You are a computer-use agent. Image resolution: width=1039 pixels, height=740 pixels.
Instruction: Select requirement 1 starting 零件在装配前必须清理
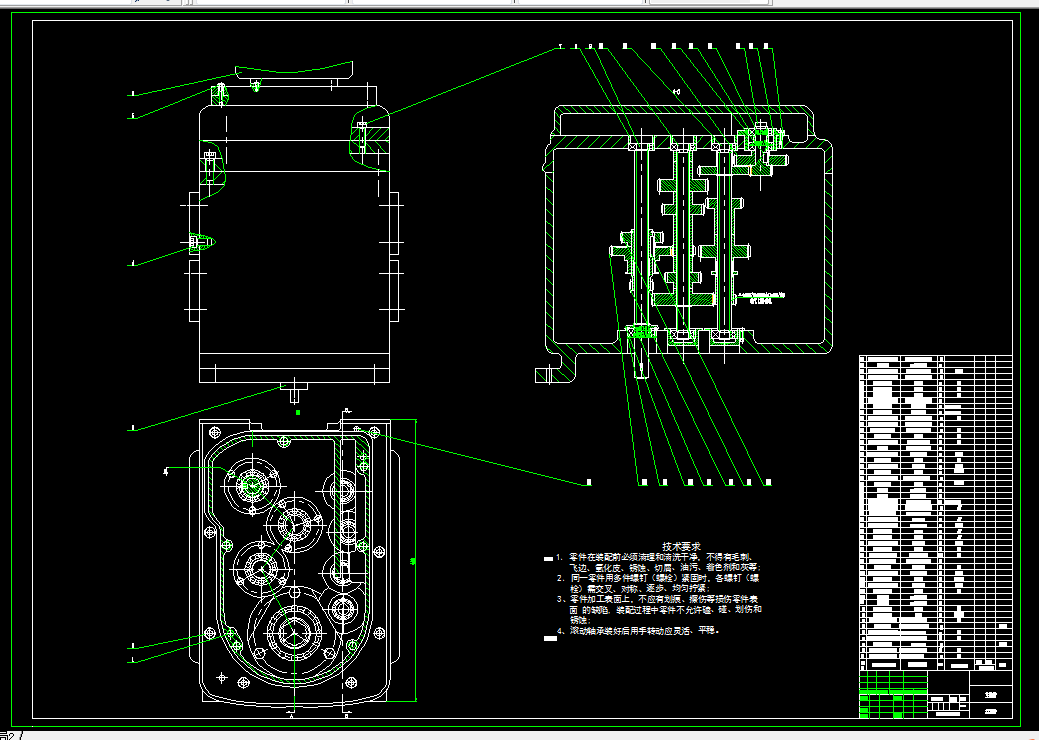click(x=658, y=562)
